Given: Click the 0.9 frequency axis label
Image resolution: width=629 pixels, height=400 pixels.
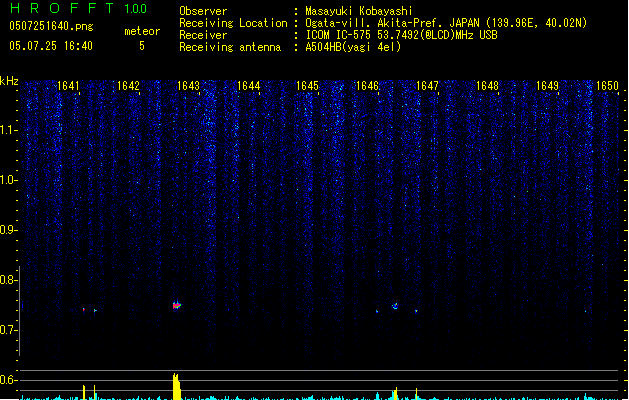Looking at the screenshot, I should point(8,230).
